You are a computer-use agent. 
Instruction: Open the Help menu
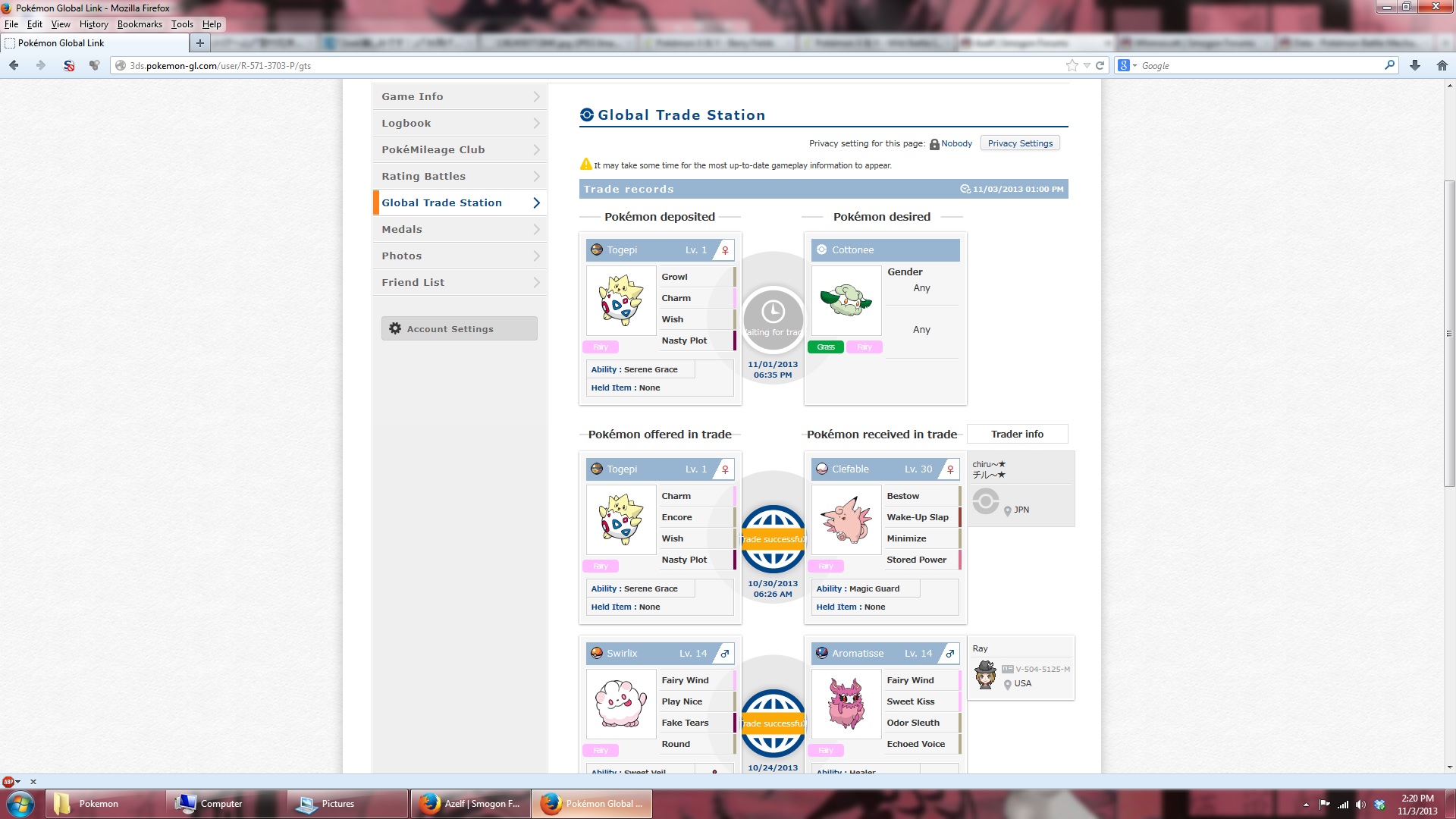(212, 24)
